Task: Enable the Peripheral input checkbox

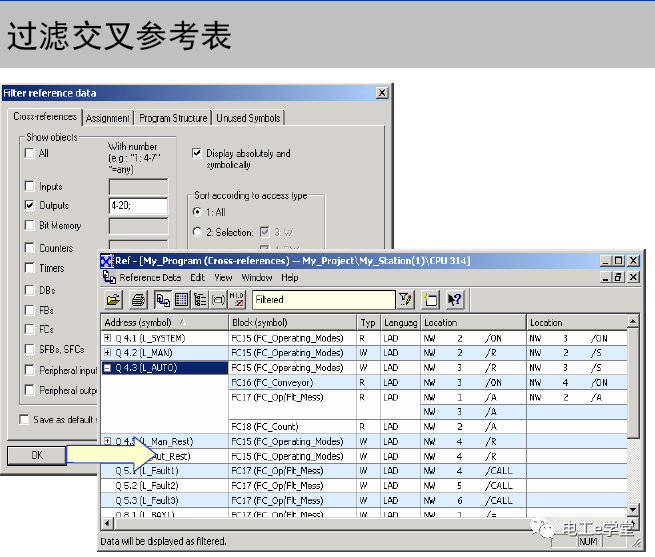Action: click(30, 370)
